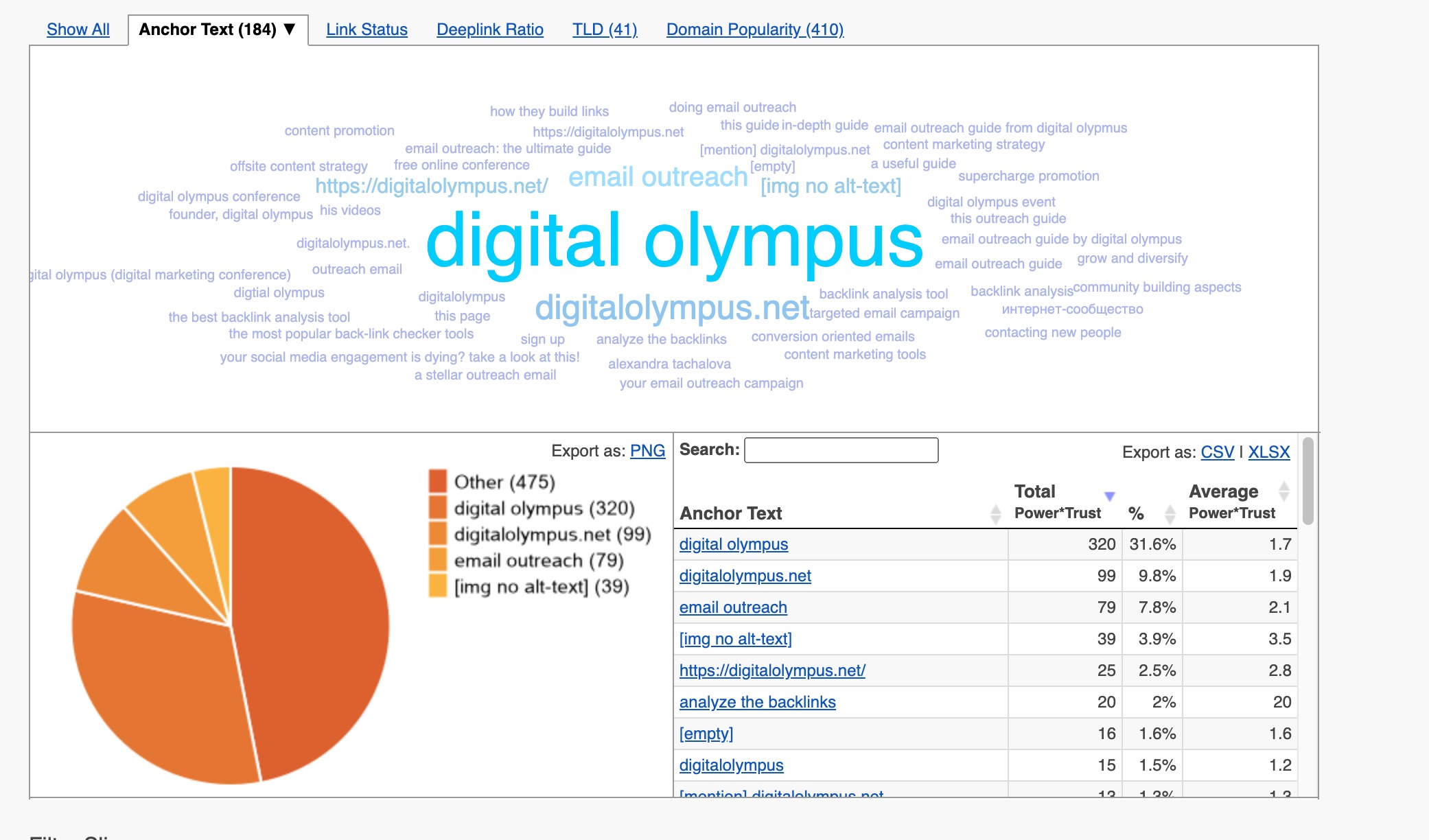Open the Domain Popularity (410) tab

click(755, 30)
